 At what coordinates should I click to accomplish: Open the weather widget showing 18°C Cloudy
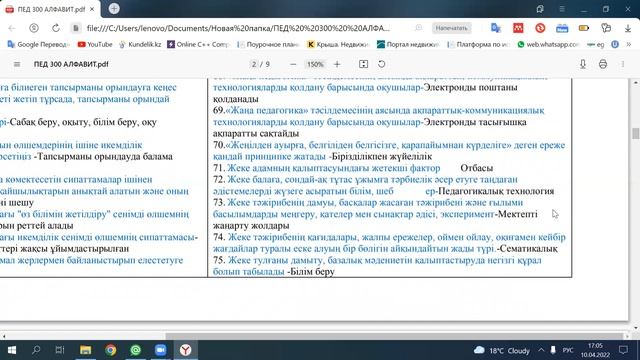coord(502,350)
